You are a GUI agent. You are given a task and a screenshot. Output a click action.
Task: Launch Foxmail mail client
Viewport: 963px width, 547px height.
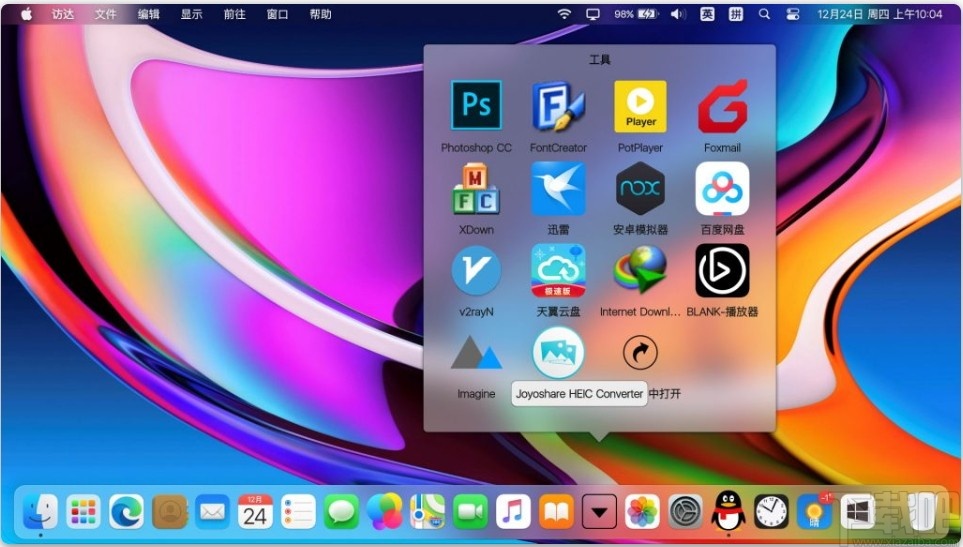722,106
